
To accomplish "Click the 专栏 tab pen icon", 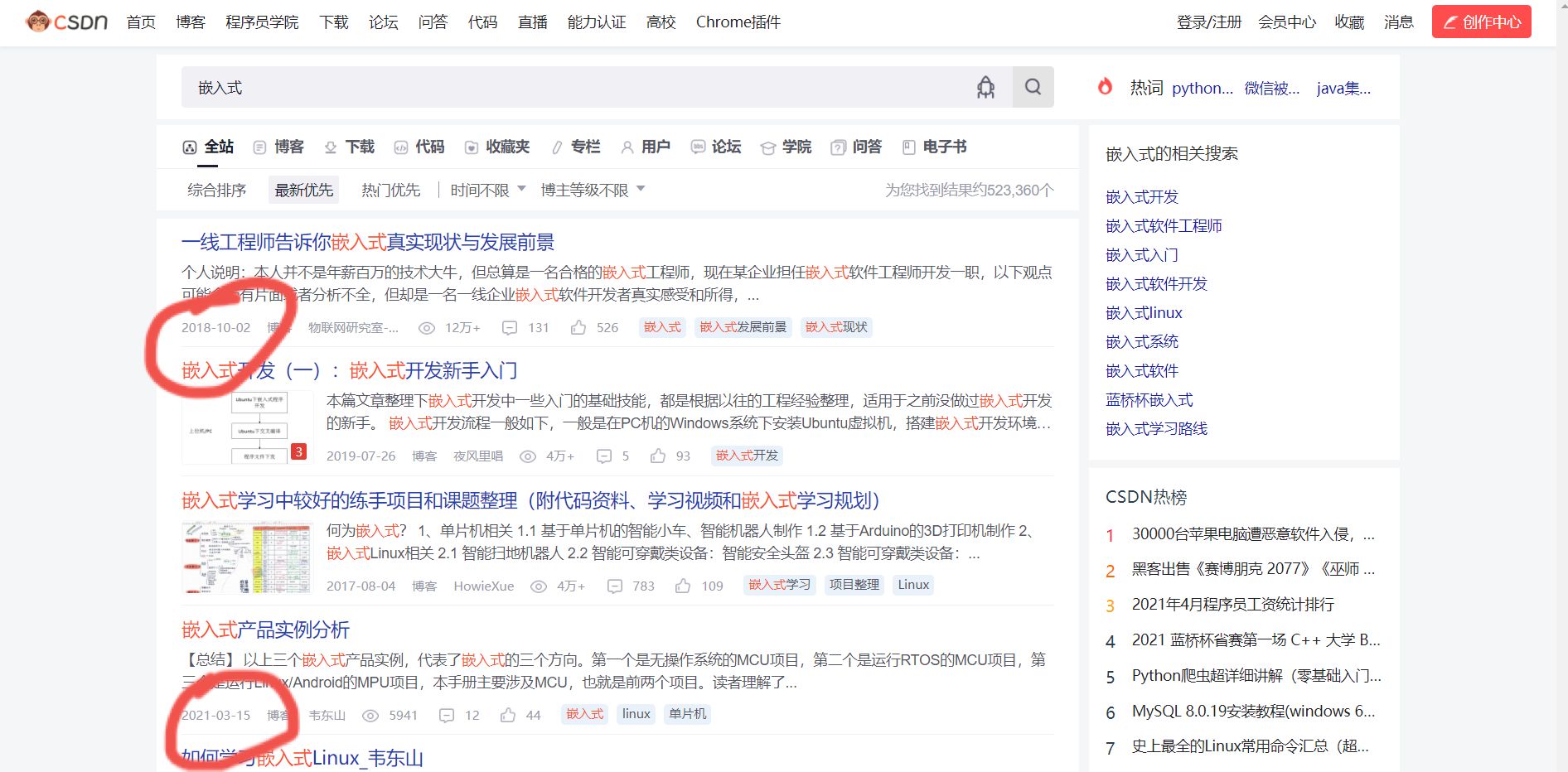I will click(x=558, y=147).
